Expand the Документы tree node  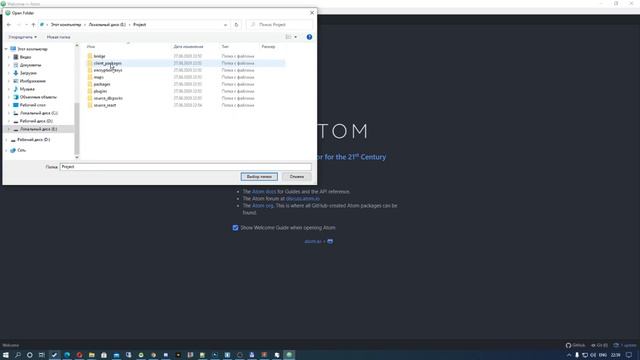9,65
